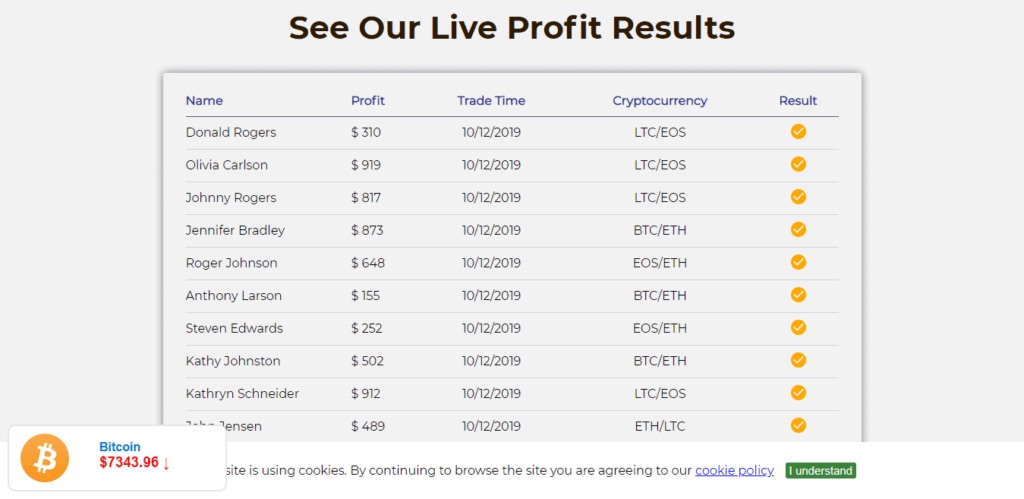Click the Profit column header
The image size is (1024, 499).
click(368, 101)
